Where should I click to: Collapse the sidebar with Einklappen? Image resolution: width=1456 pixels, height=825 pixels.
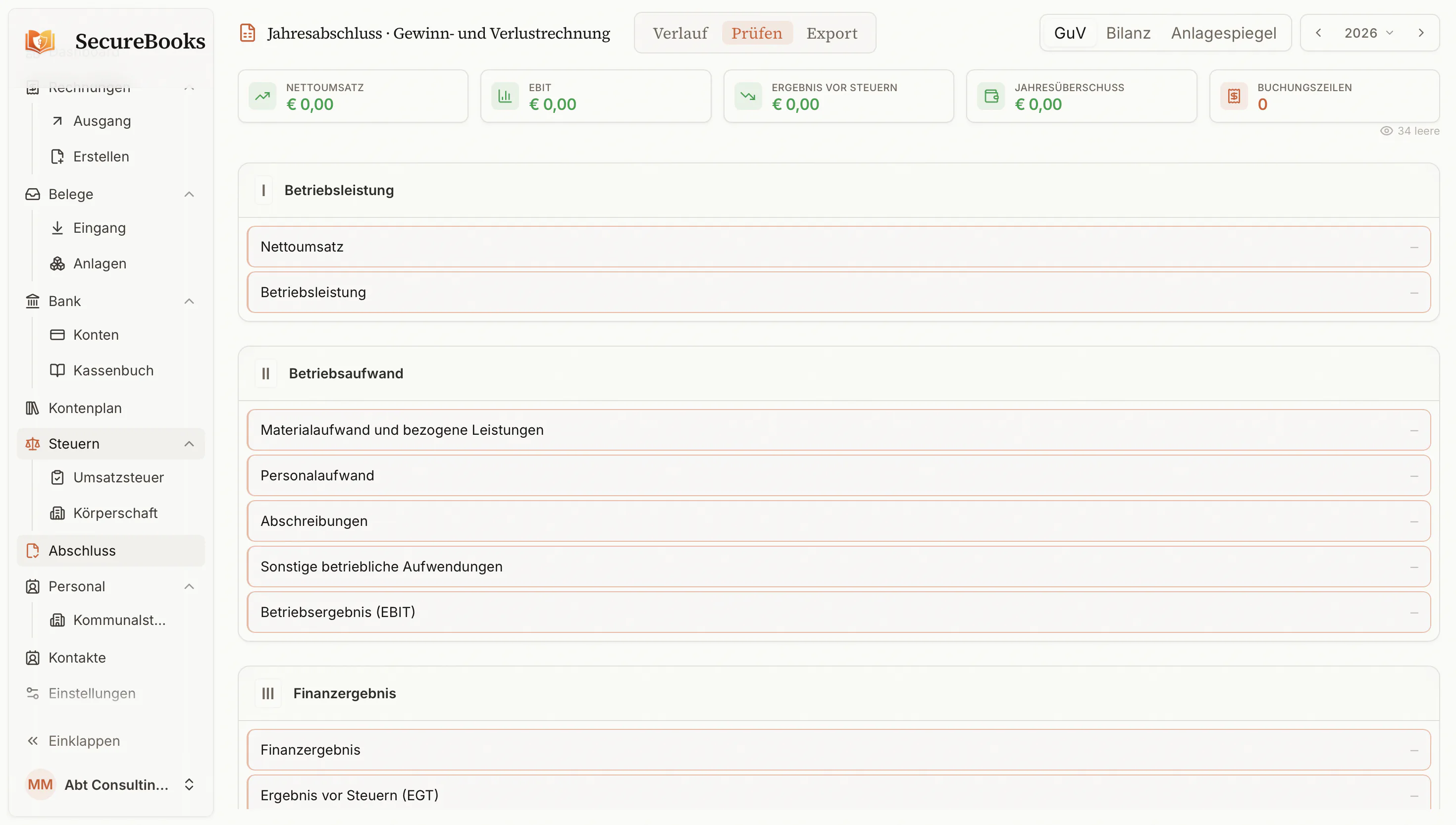(111, 741)
